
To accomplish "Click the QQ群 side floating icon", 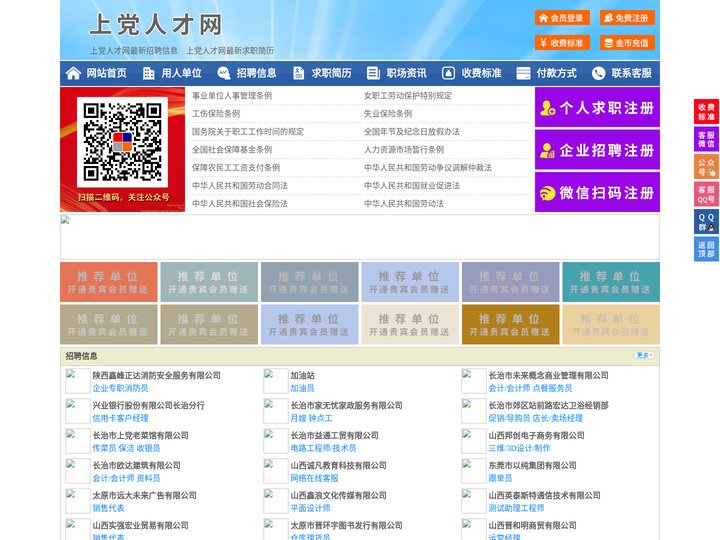I will tap(706, 222).
